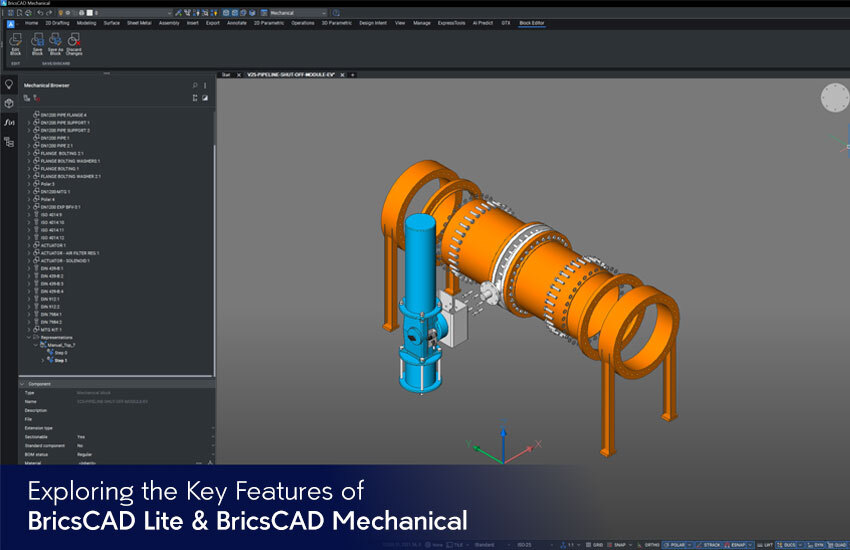Collapse the Manual_Top_7 representation node
850x550 pixels.
36,345
